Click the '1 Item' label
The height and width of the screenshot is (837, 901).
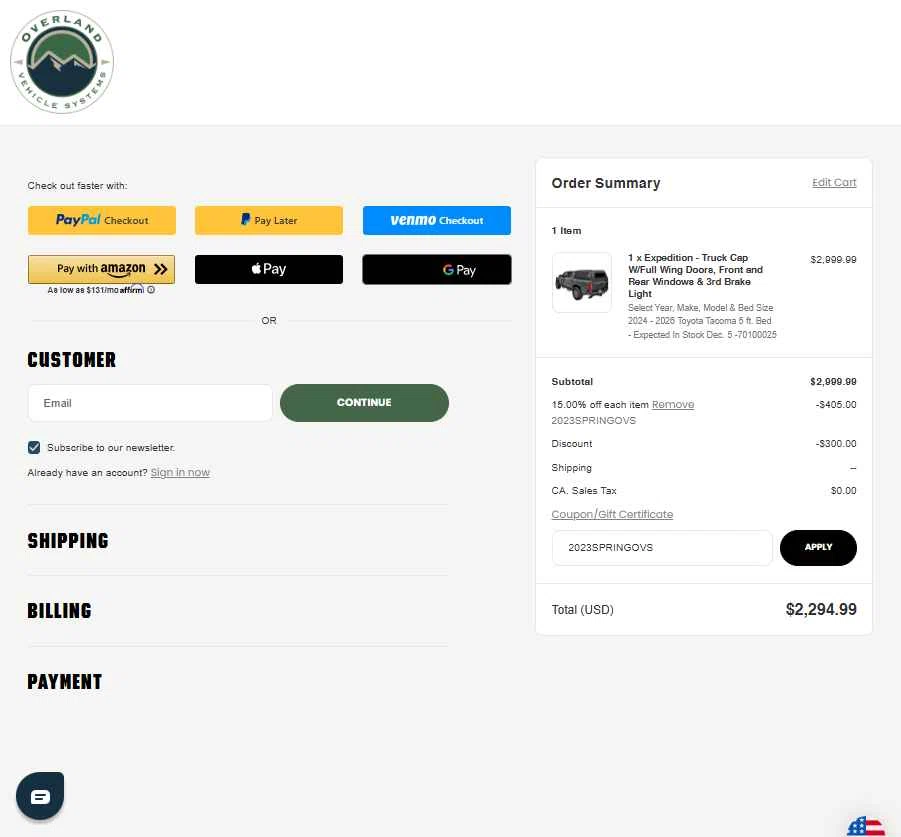pos(566,230)
